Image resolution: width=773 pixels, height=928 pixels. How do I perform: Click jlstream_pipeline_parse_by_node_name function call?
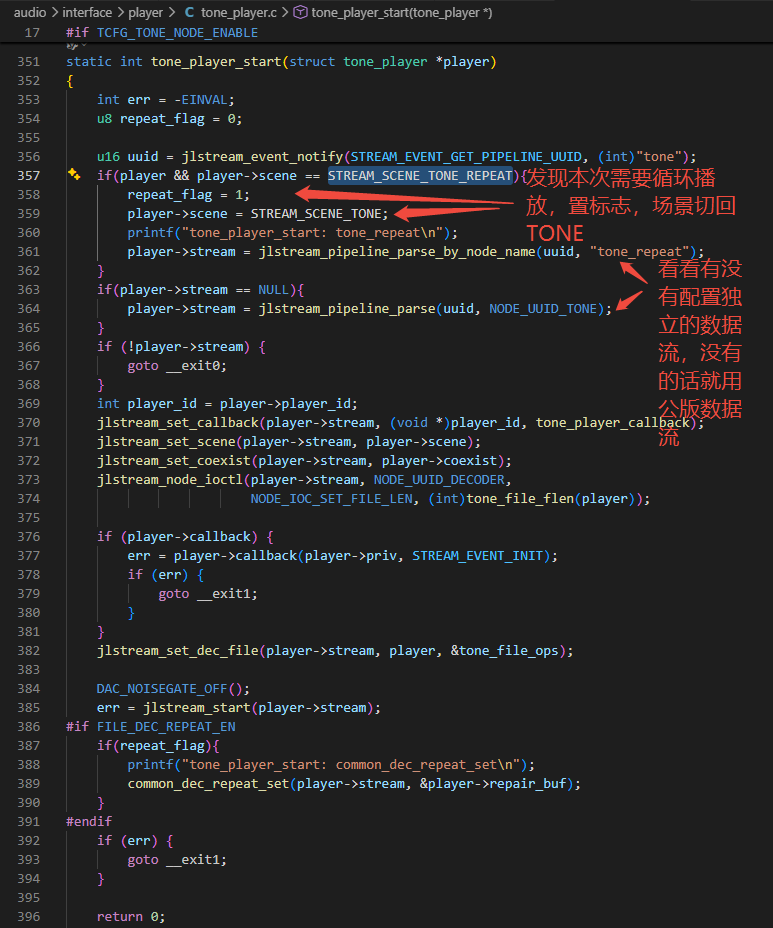click(x=397, y=252)
